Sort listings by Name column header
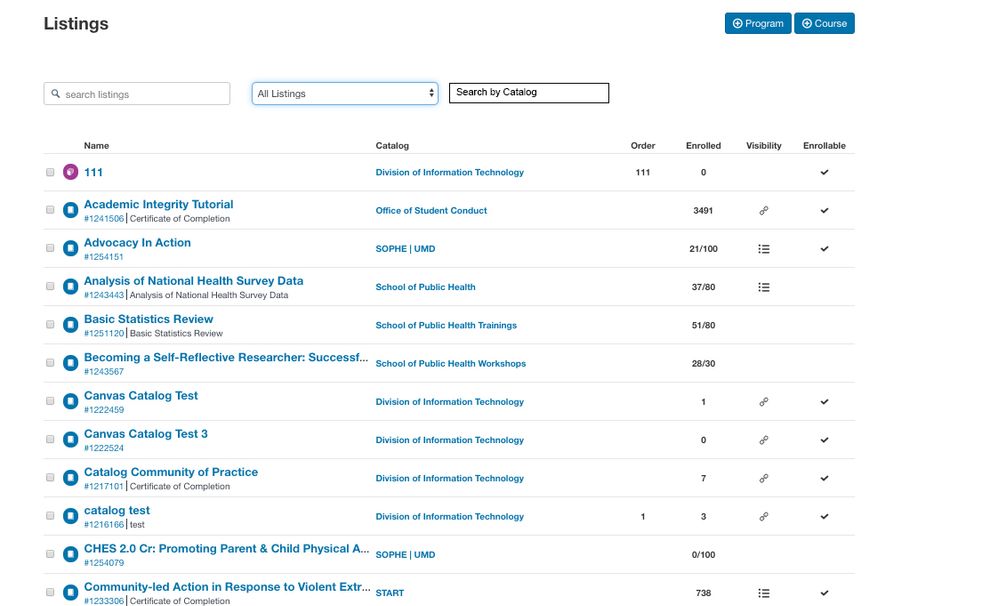The height and width of the screenshot is (606, 998). [x=96, y=146]
